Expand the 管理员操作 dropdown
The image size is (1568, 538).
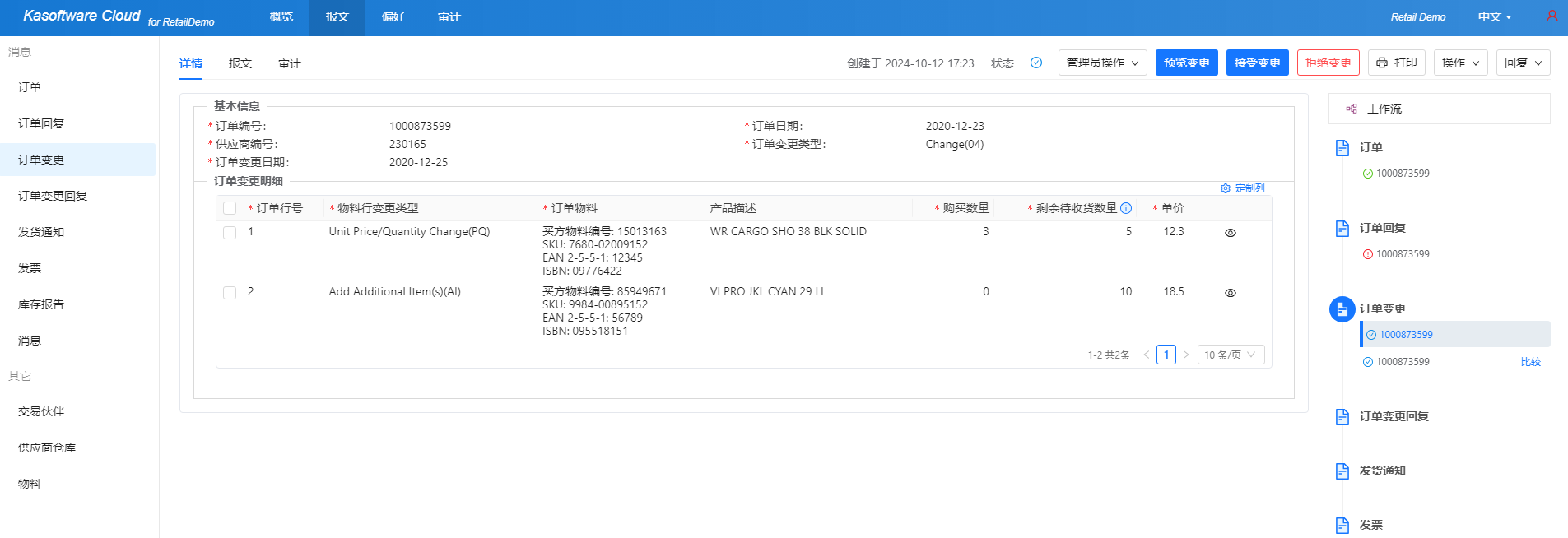tap(1102, 63)
